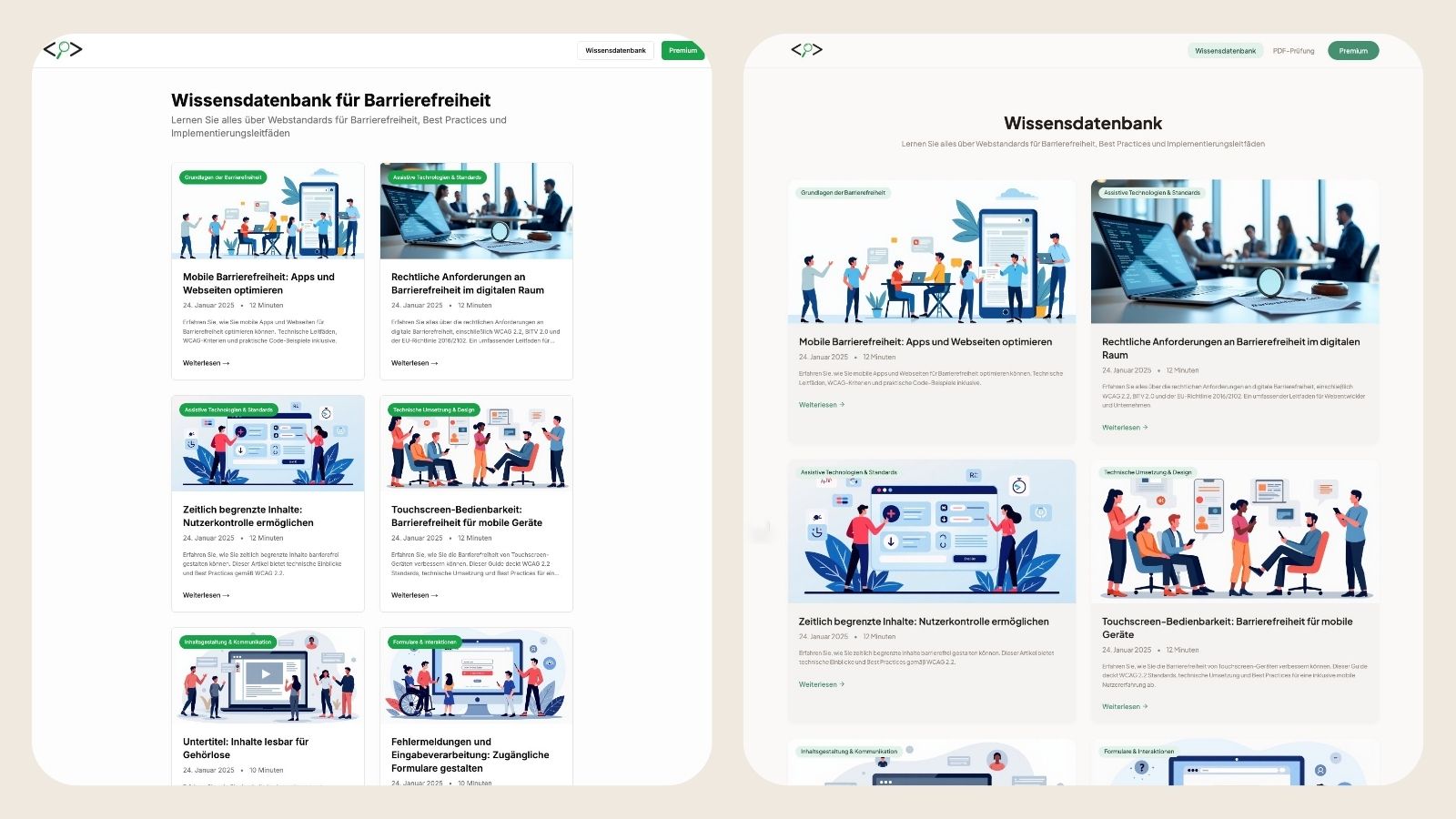This screenshot has height=819, width=1456.
Task: Open the right-page title 'Mobile Barrierefreiheit: Apps und Webseiten optimieren'
Action: tap(925, 342)
